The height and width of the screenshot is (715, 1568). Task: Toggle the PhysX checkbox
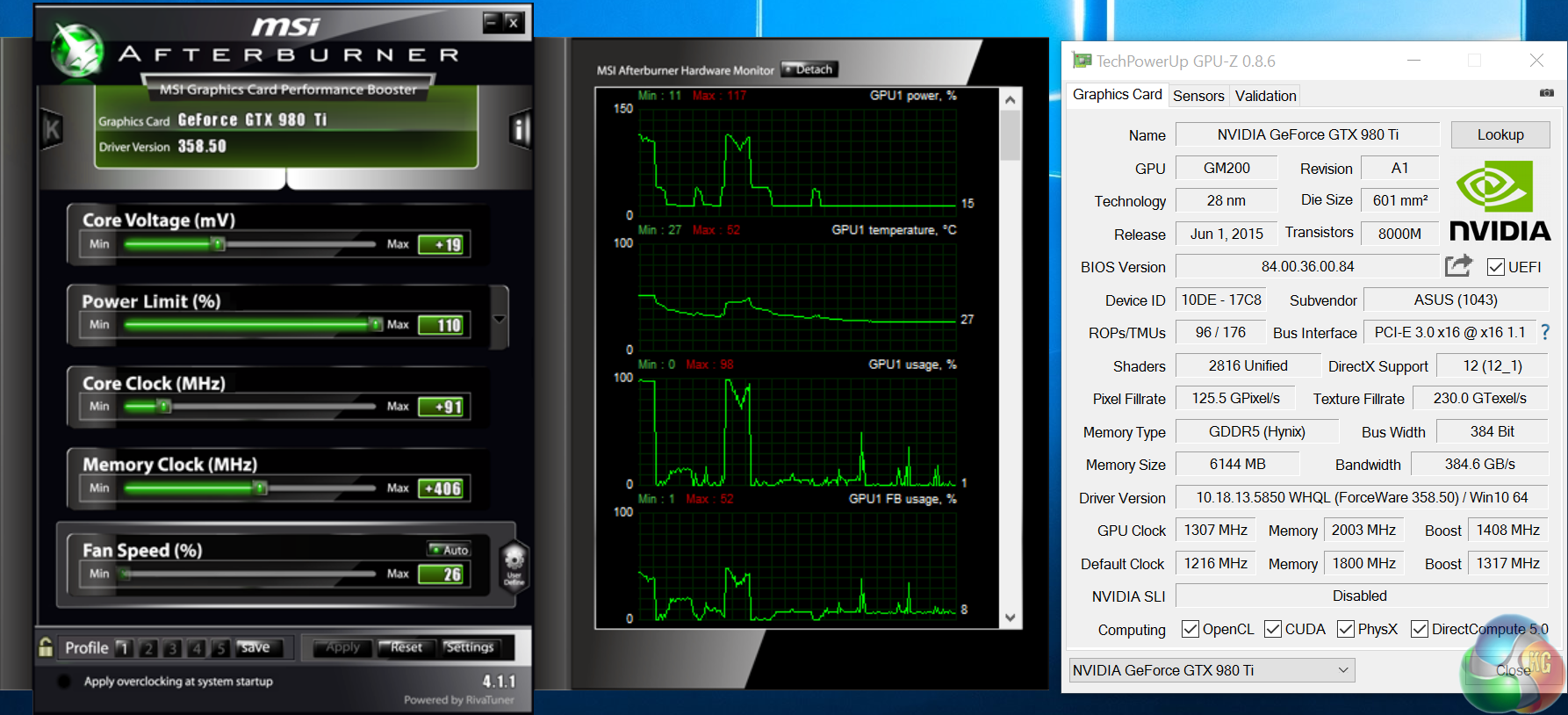point(1346,629)
